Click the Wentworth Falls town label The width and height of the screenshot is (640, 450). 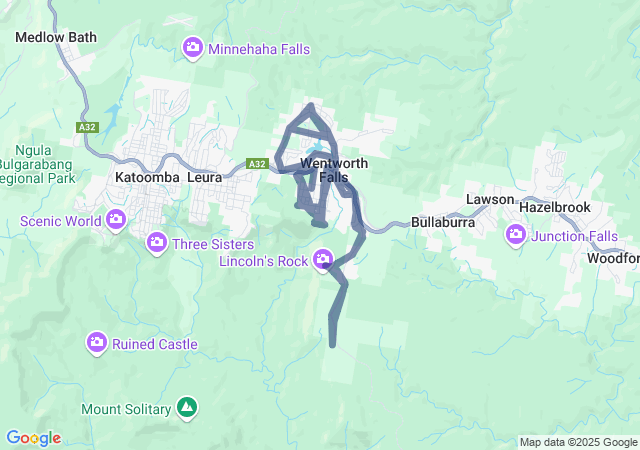click(x=334, y=170)
